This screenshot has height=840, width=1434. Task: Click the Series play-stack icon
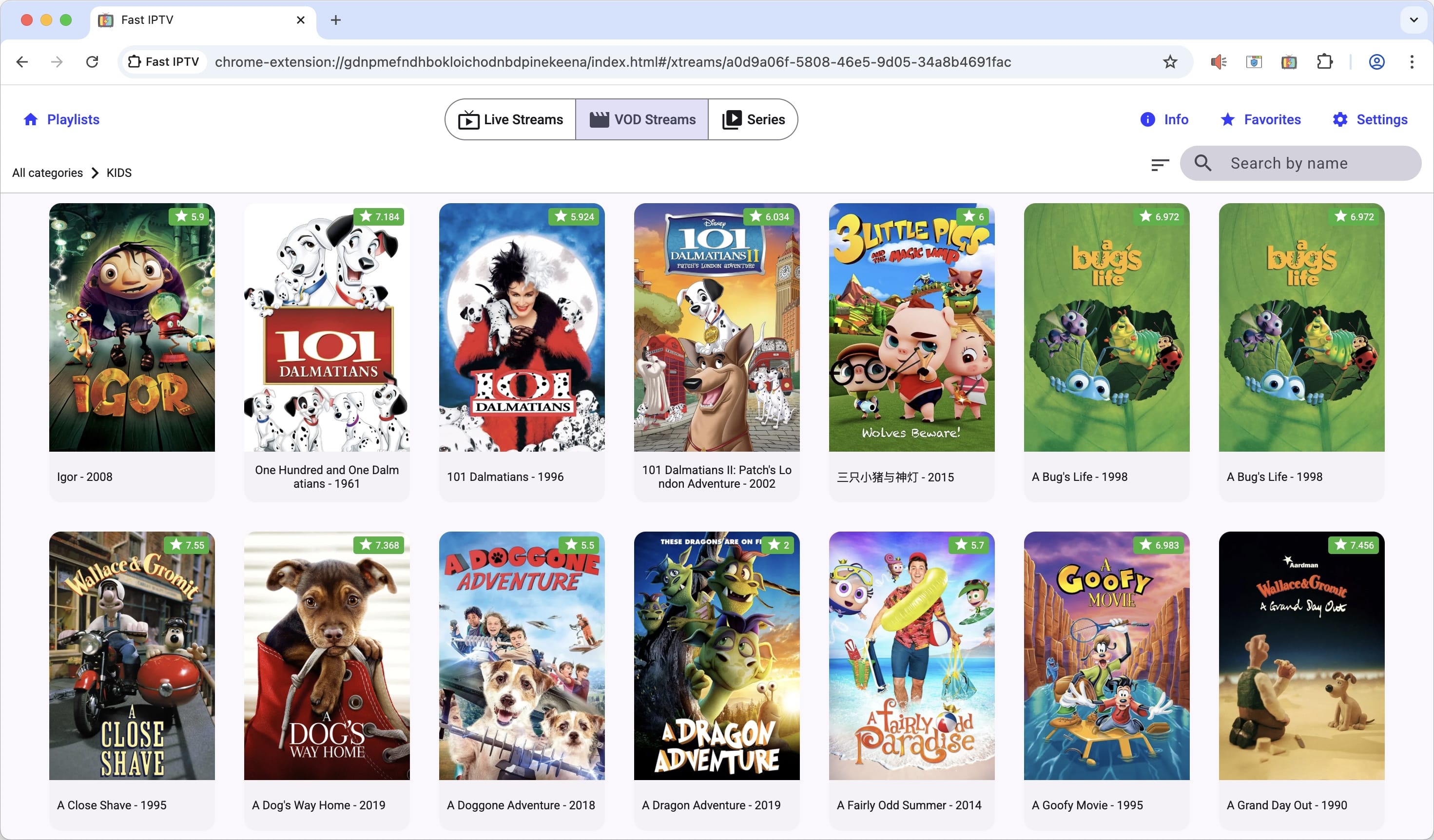pos(732,119)
